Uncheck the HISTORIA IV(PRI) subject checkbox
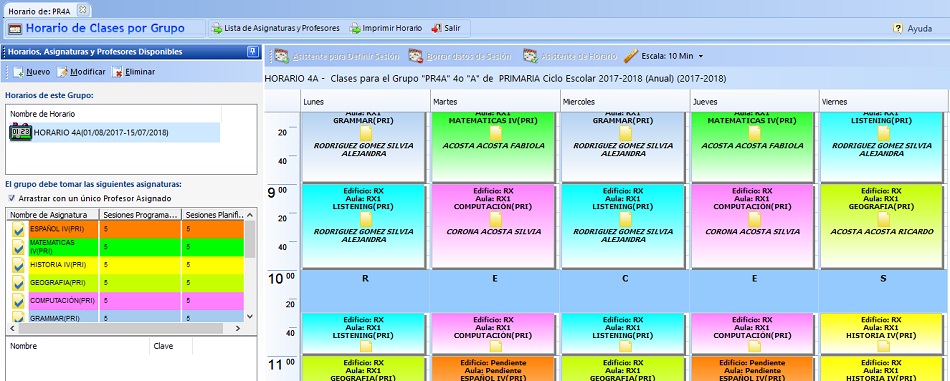The width and height of the screenshot is (950, 381). point(19,265)
